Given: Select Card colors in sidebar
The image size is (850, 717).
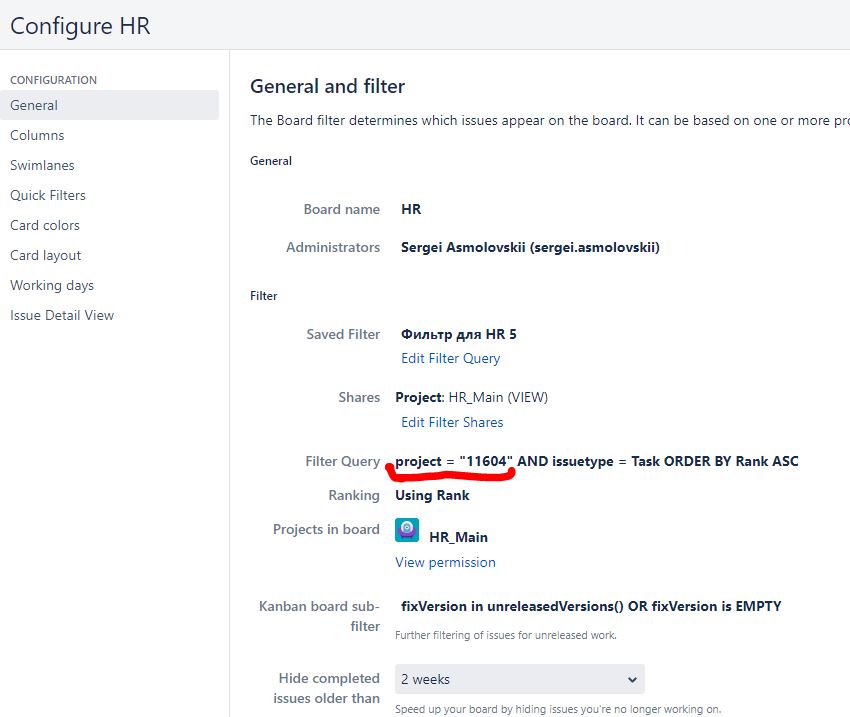Looking at the screenshot, I should click(45, 225).
